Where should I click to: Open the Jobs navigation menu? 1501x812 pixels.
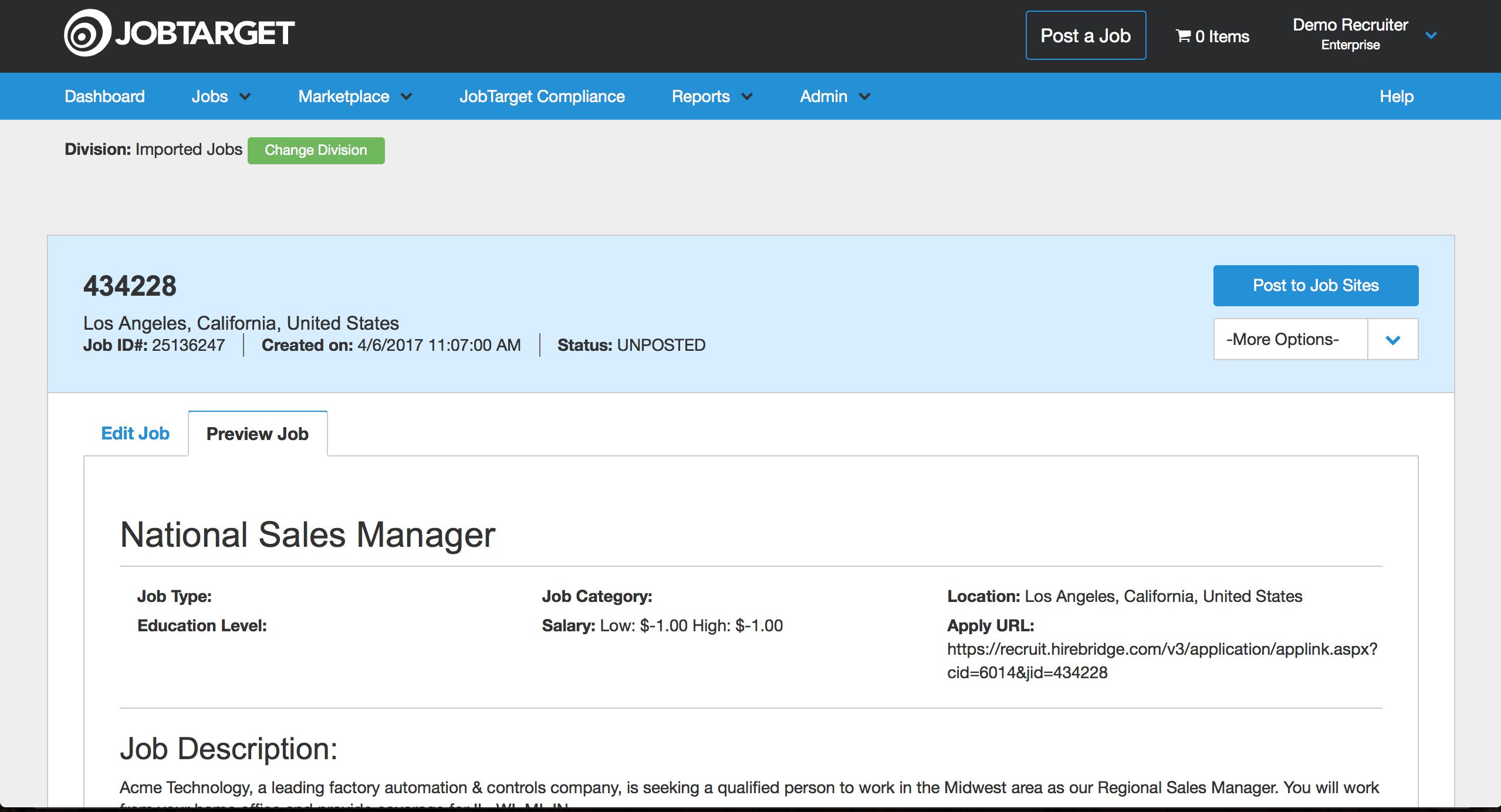209,96
